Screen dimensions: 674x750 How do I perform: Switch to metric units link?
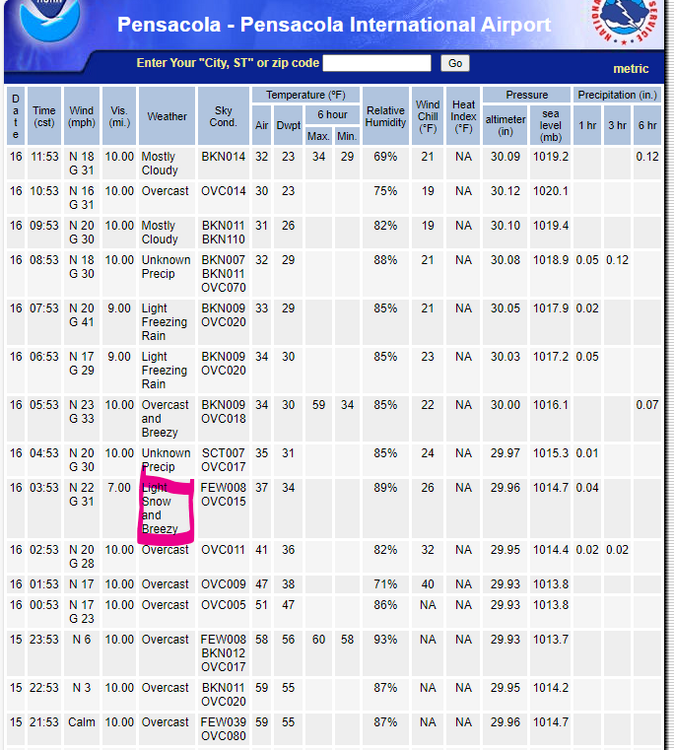pyautogui.click(x=630, y=69)
